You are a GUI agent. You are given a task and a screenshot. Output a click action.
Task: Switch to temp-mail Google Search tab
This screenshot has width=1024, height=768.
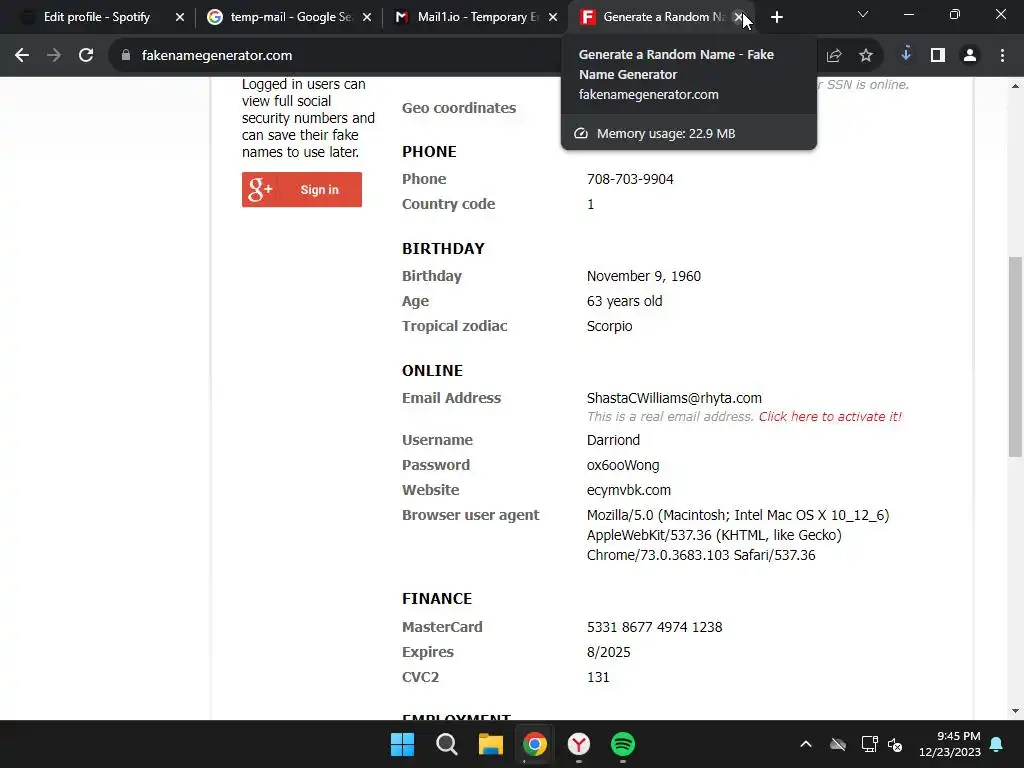(288, 17)
